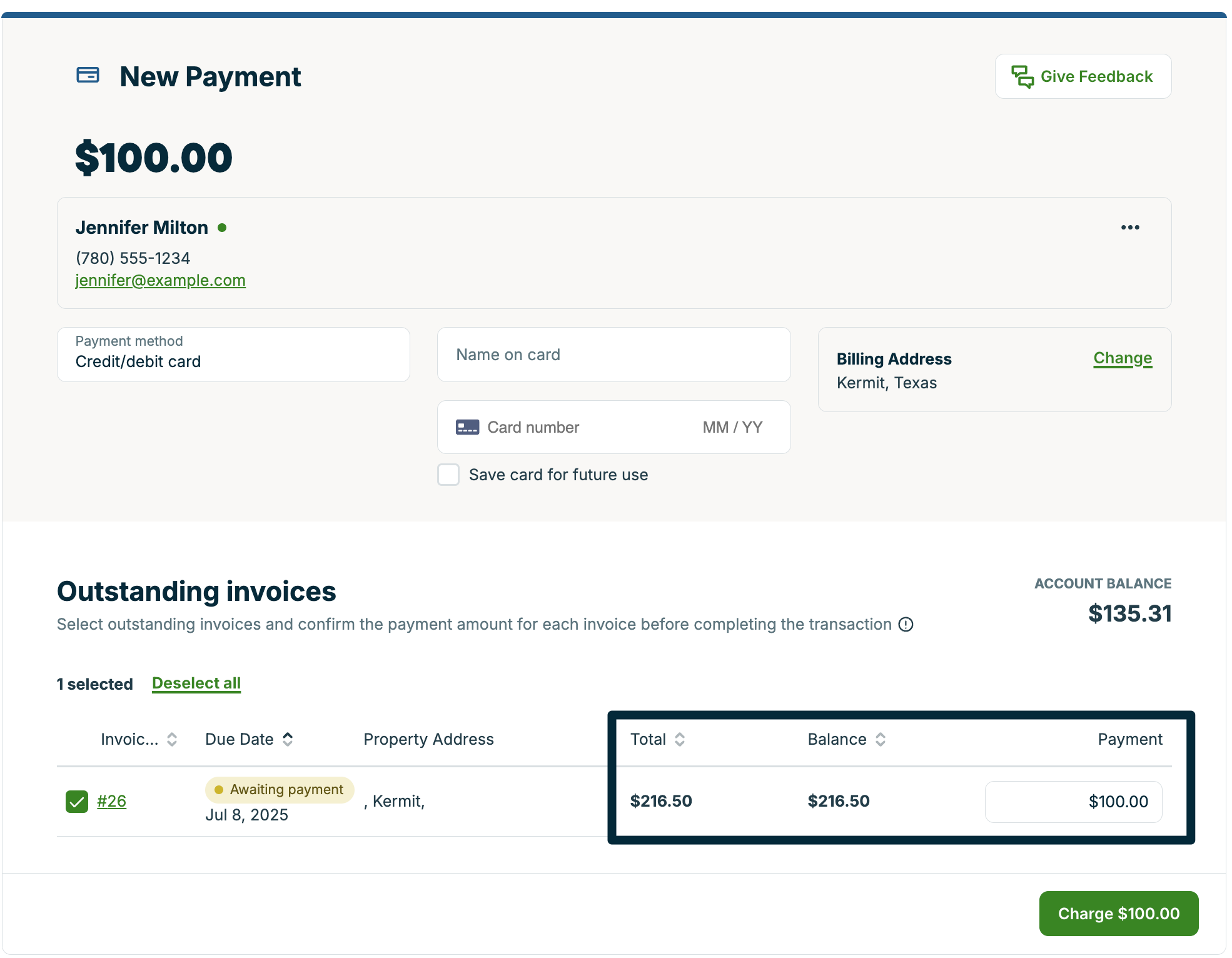Image resolution: width=1232 pixels, height=958 pixels.
Task: Open invoice #26 details
Action: 111,800
